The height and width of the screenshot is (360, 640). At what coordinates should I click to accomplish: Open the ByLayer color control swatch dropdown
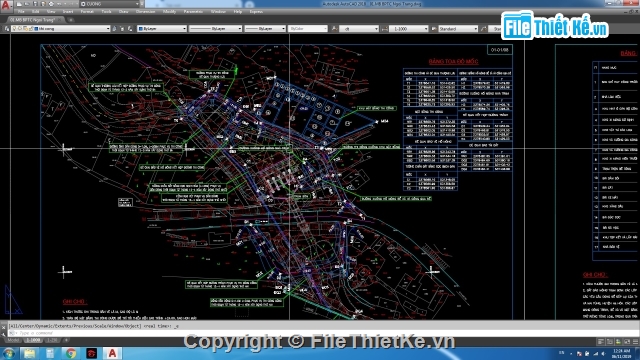(162, 29)
